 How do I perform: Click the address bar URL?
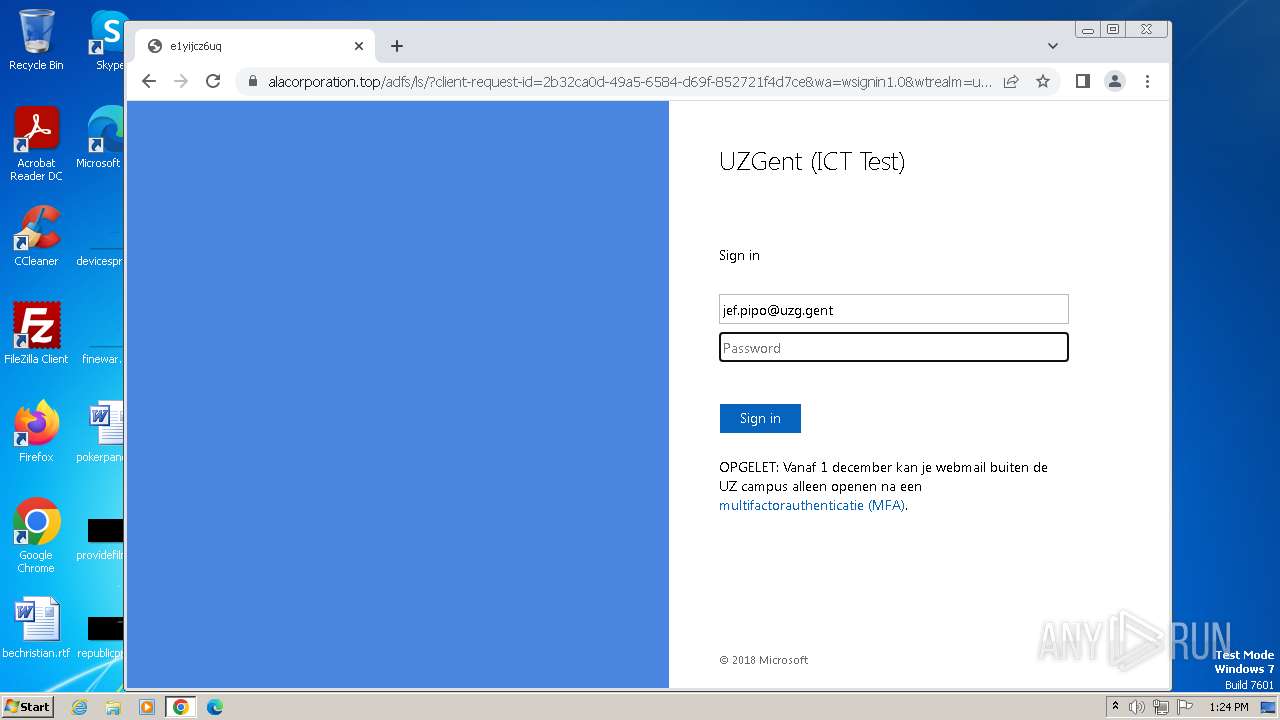630,81
